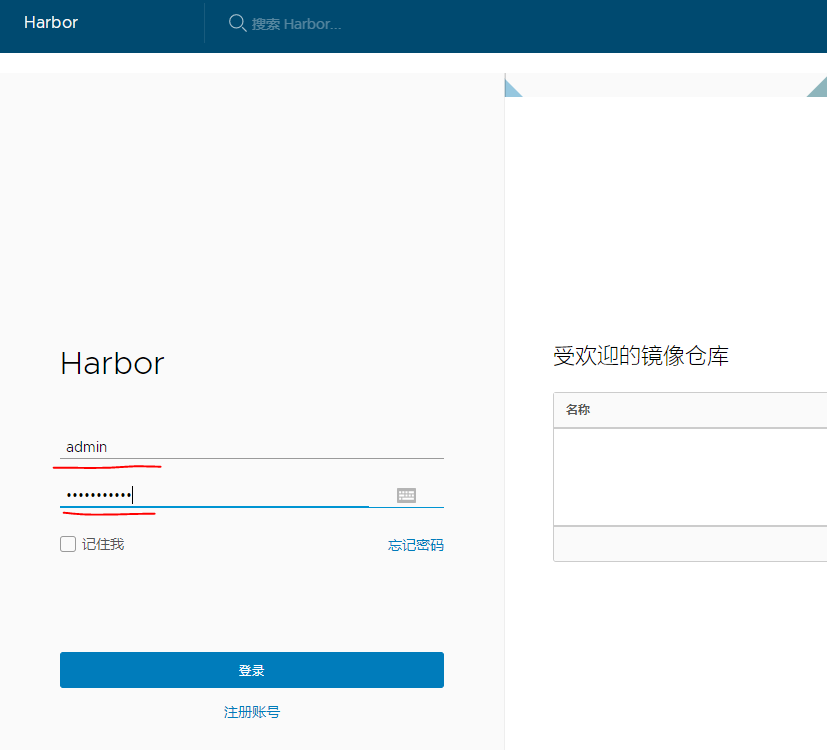Open the 忘记密码 link

tap(416, 545)
